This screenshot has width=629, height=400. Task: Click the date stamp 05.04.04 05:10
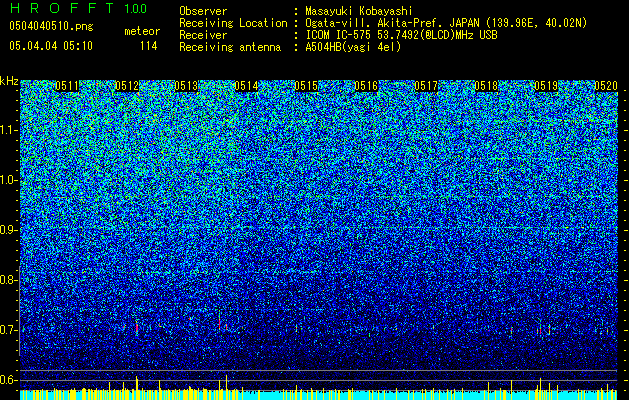coord(51,46)
